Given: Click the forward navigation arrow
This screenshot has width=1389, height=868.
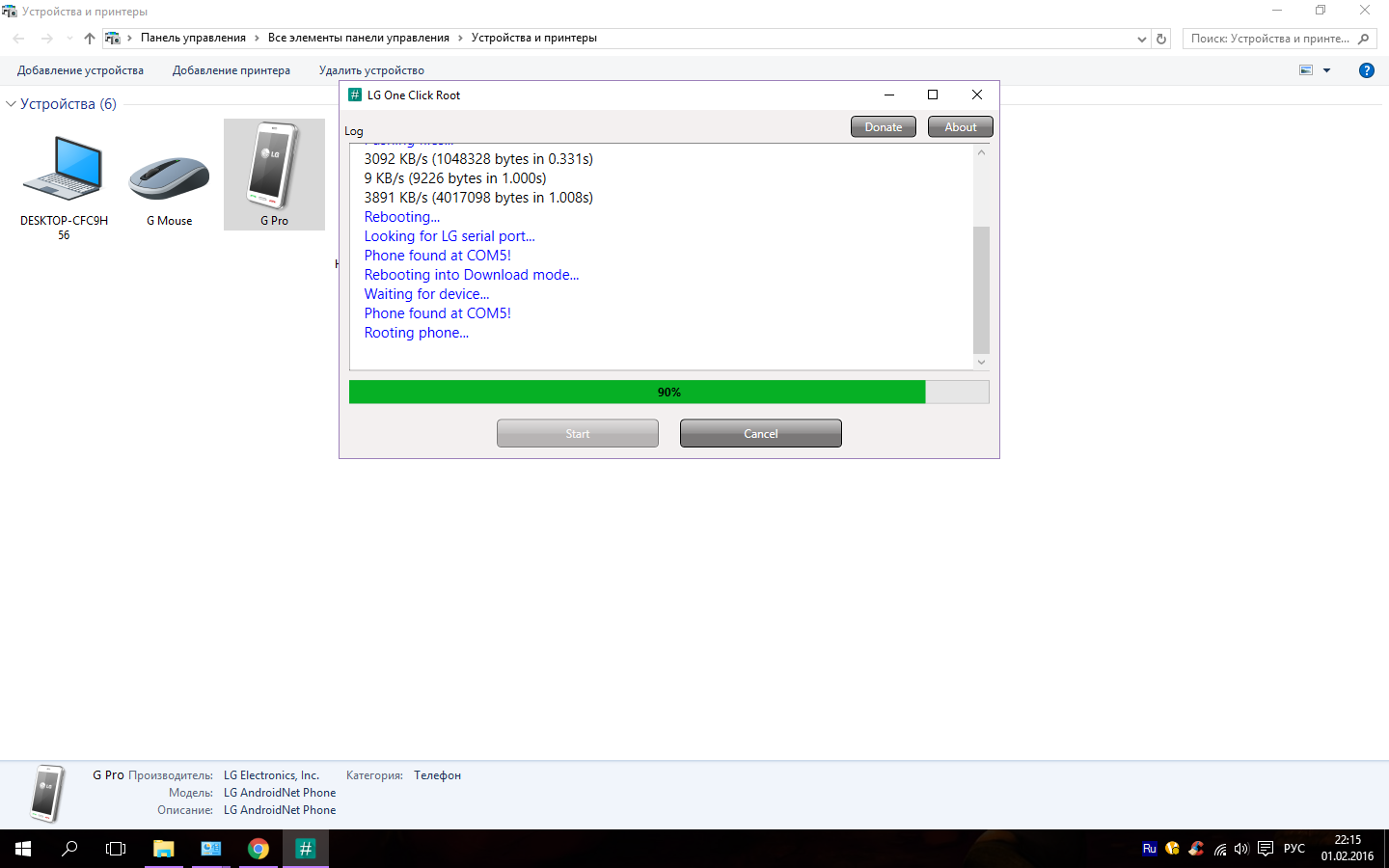Looking at the screenshot, I should (x=46, y=39).
